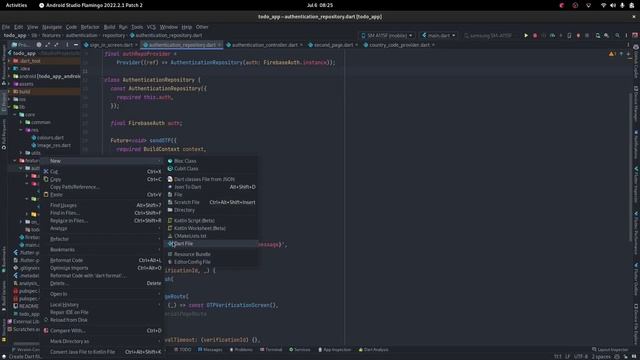Click the Search Everywhere magnifier icon

point(617,36)
